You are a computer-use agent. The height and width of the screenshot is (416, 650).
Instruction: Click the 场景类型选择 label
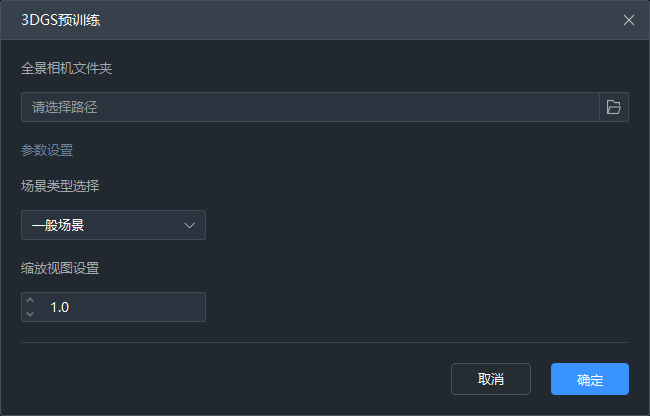pyautogui.click(x=60, y=186)
